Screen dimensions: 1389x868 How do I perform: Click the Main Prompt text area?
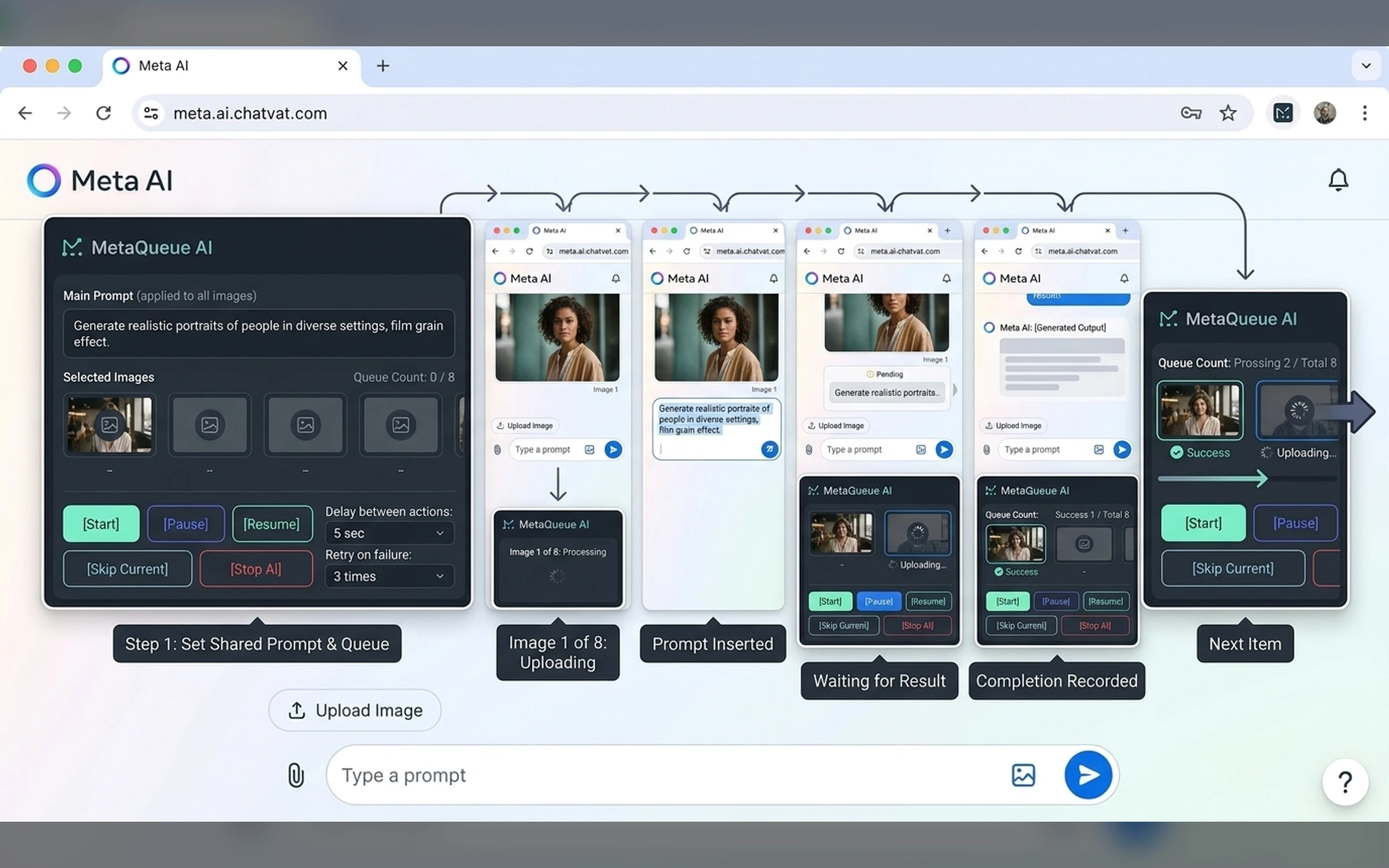258,333
